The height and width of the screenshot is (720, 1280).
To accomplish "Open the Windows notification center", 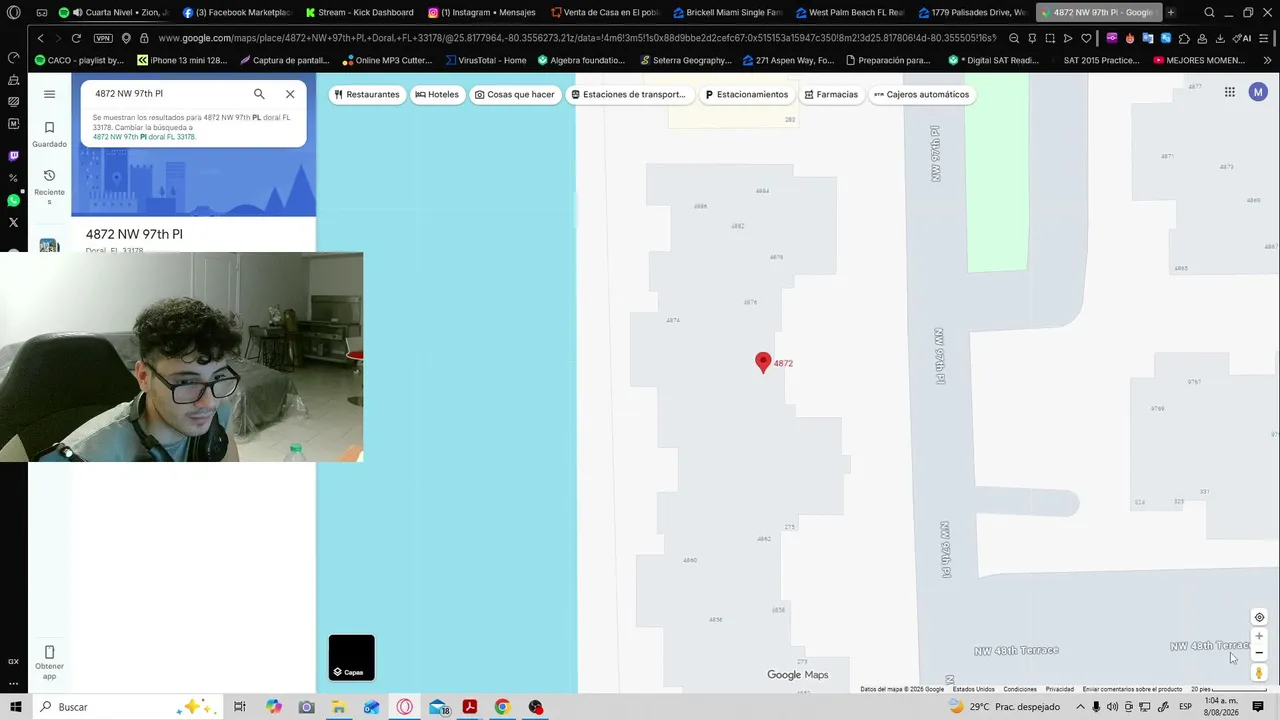I will [1258, 707].
